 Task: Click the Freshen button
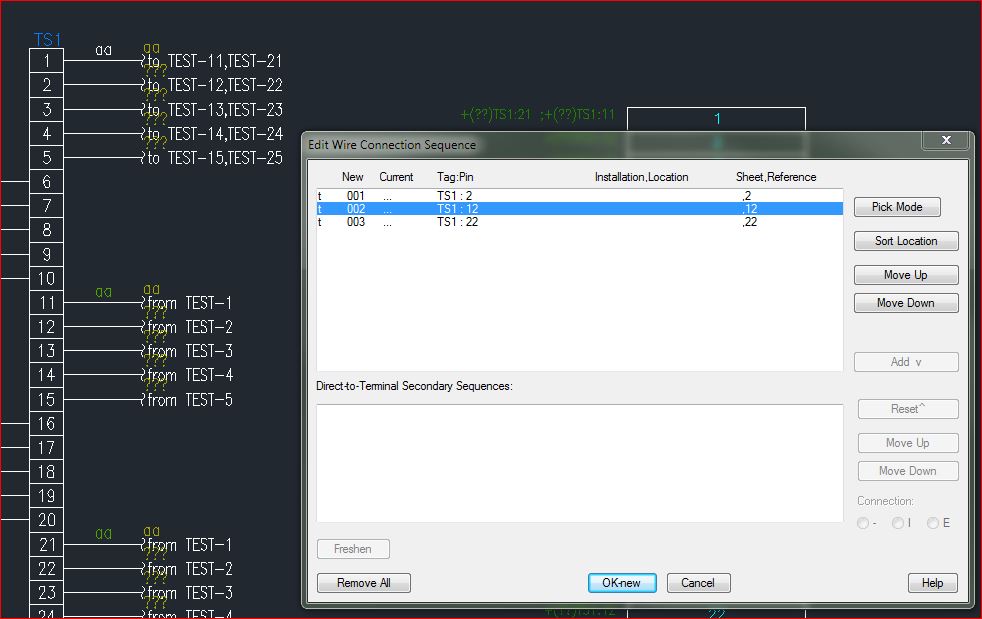[x=353, y=549]
